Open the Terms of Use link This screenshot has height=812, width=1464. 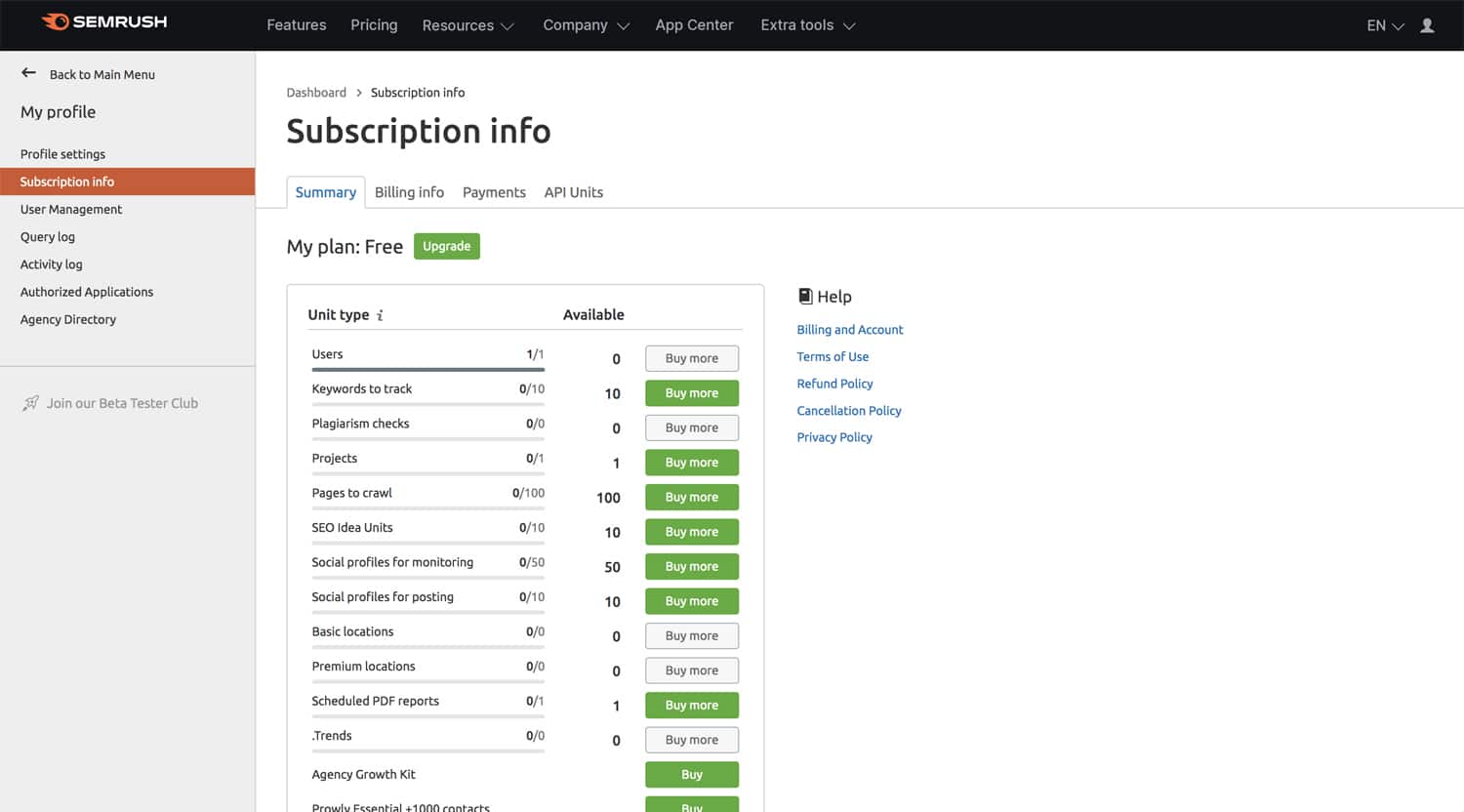pyautogui.click(x=833, y=357)
